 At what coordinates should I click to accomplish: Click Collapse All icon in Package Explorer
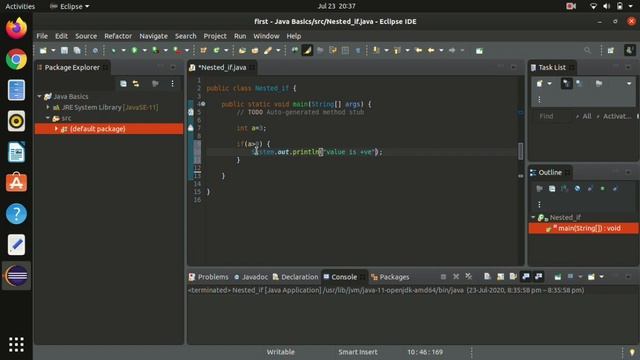coord(123,84)
